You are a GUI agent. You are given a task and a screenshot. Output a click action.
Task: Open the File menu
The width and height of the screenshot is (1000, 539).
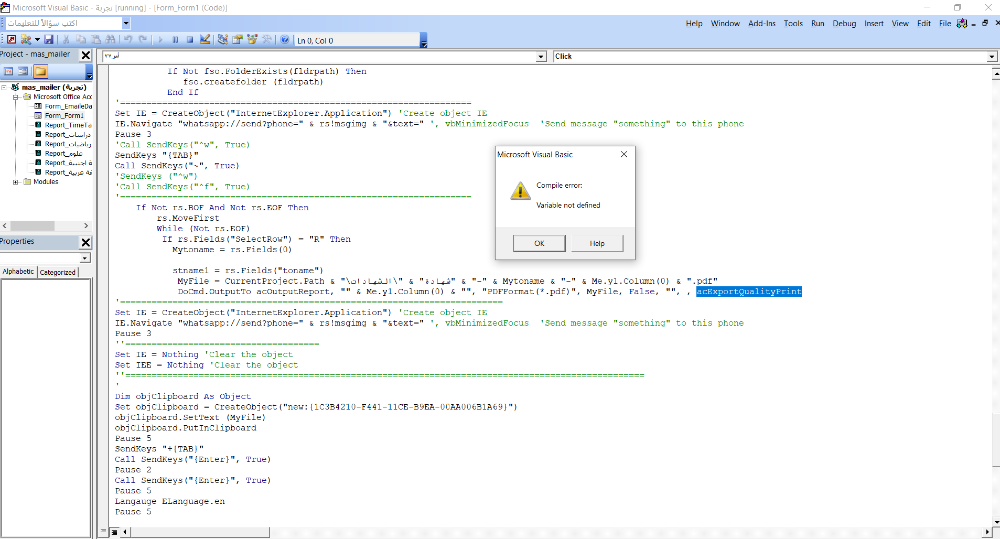[945, 24]
